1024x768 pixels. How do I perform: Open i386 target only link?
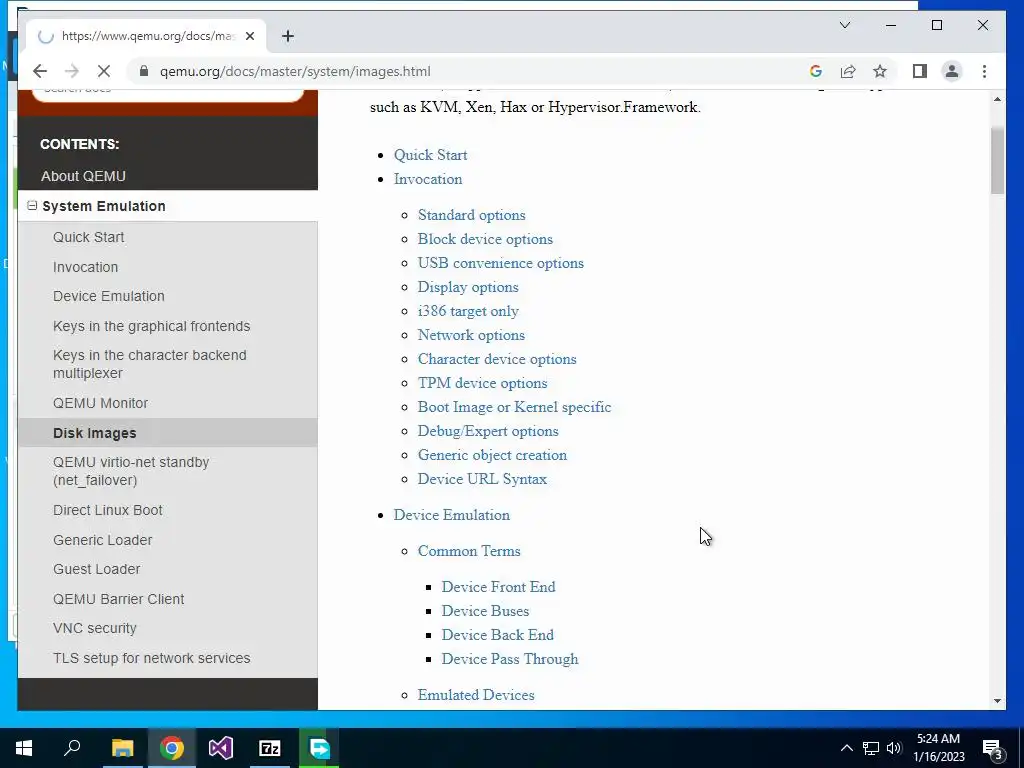click(x=468, y=311)
